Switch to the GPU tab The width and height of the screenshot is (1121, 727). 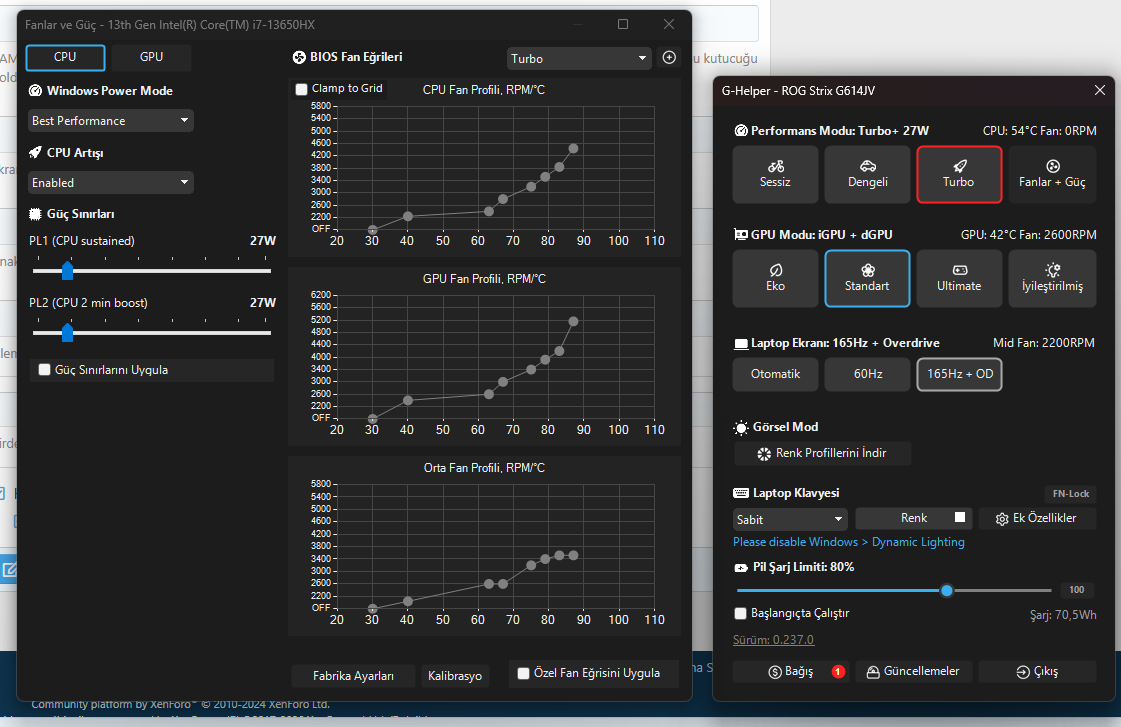click(x=152, y=57)
